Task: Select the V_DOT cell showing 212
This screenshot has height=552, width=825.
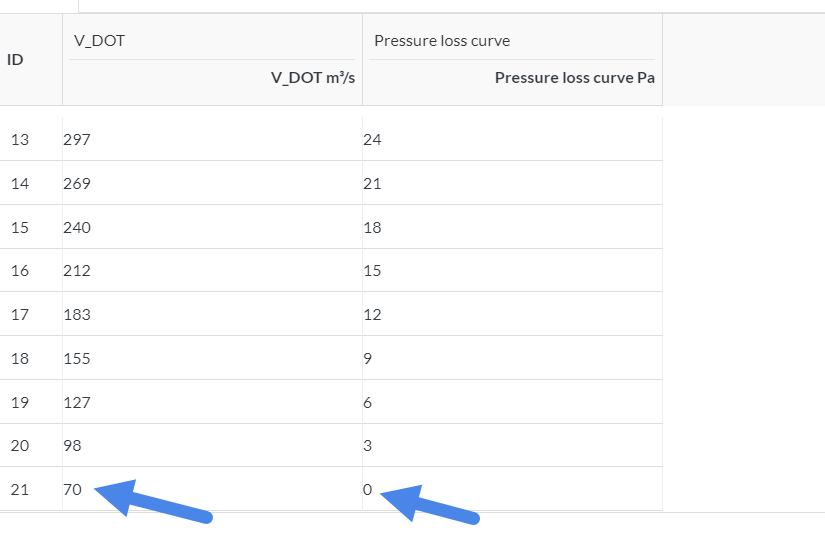Action: 212,270
